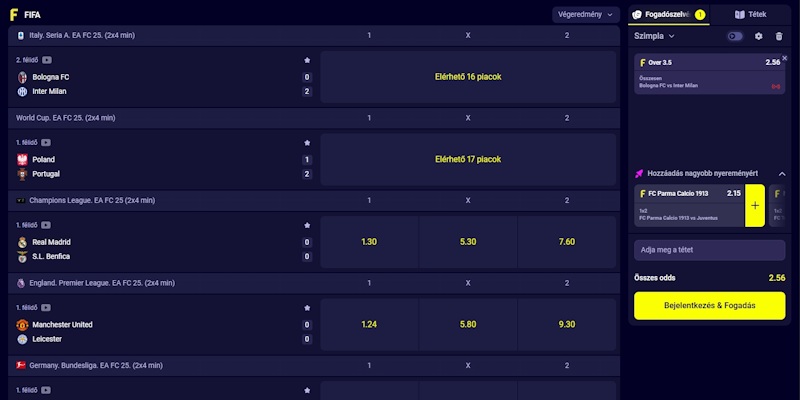
Task: Click the yellow F logo beside FIFA
Action: point(14,15)
